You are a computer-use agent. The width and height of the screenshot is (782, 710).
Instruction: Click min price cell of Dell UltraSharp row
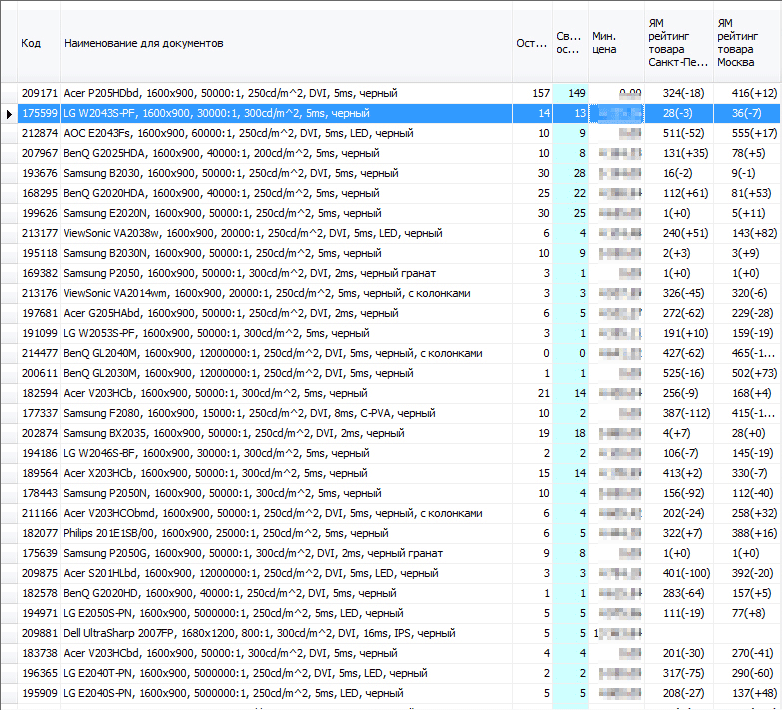(616, 633)
